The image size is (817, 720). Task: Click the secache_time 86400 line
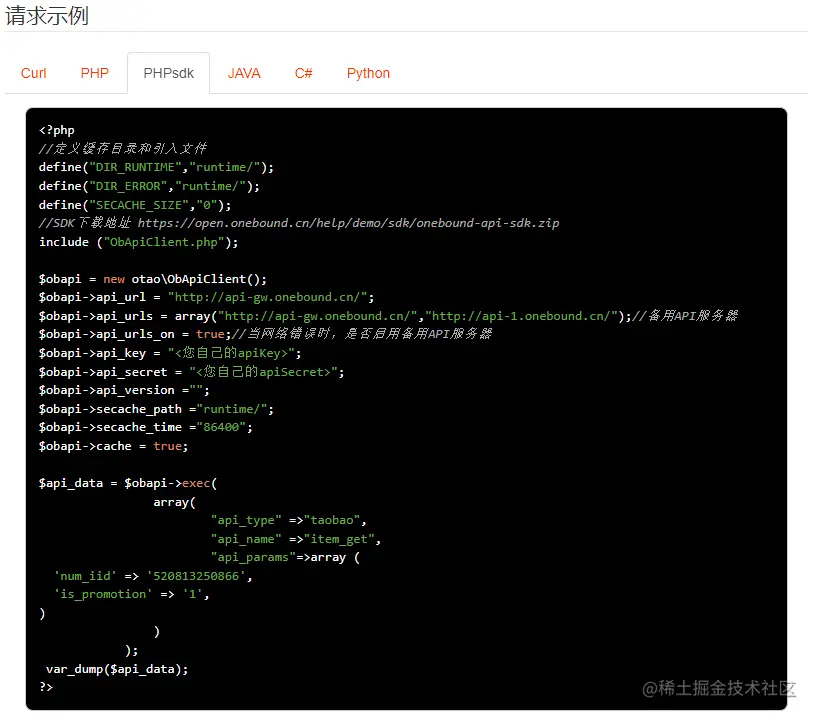(x=146, y=427)
